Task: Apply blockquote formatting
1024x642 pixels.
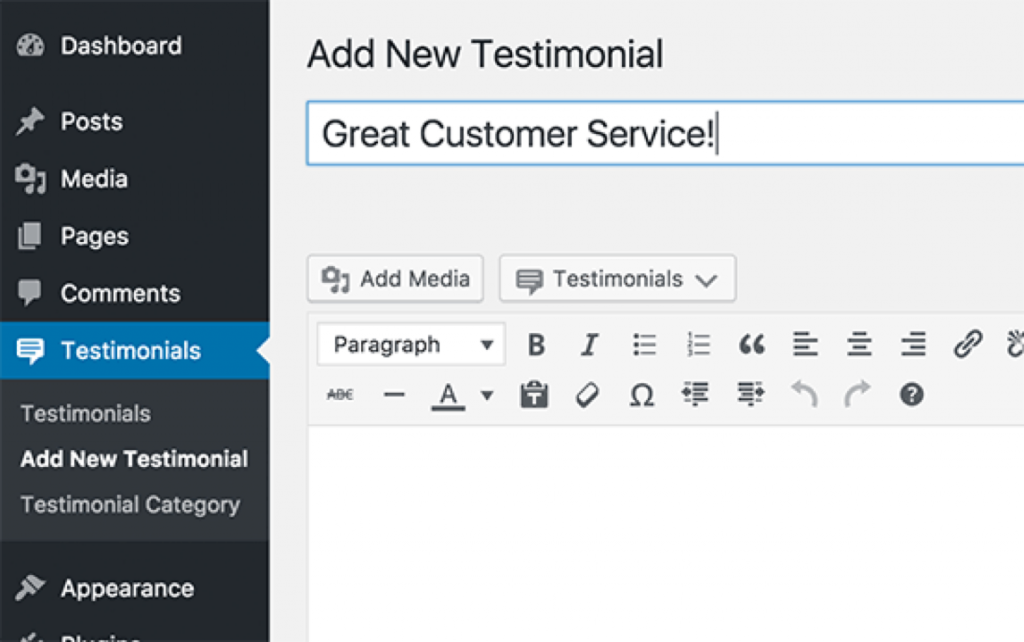Action: pyautogui.click(x=752, y=344)
